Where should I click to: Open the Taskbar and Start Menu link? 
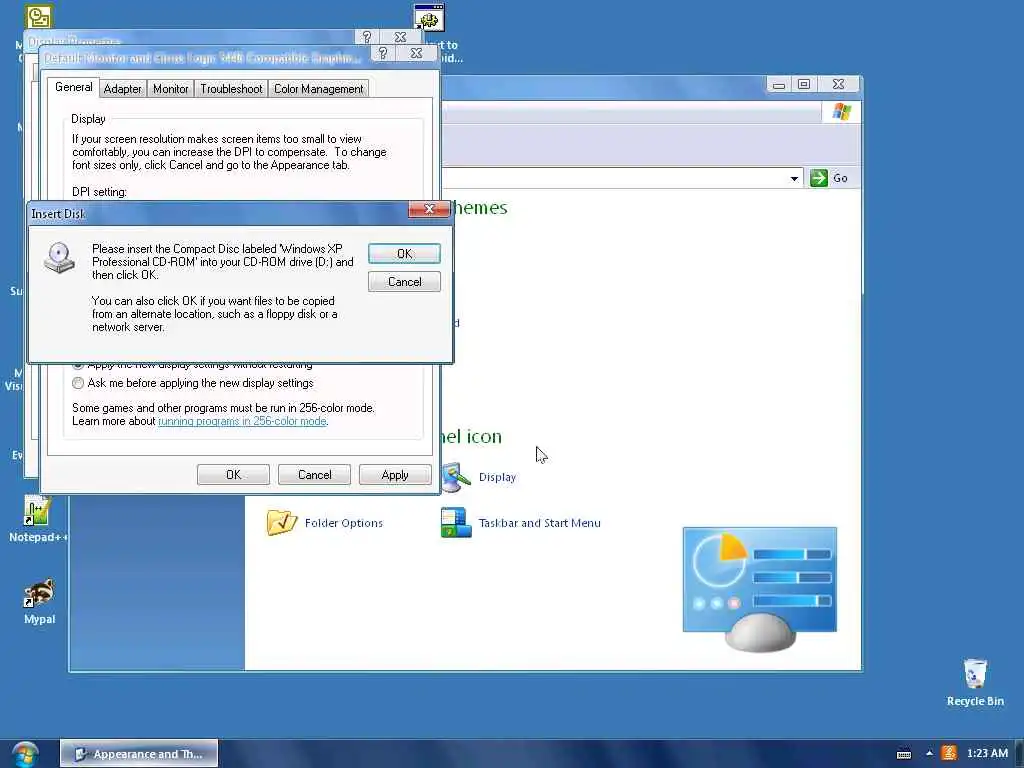(539, 523)
